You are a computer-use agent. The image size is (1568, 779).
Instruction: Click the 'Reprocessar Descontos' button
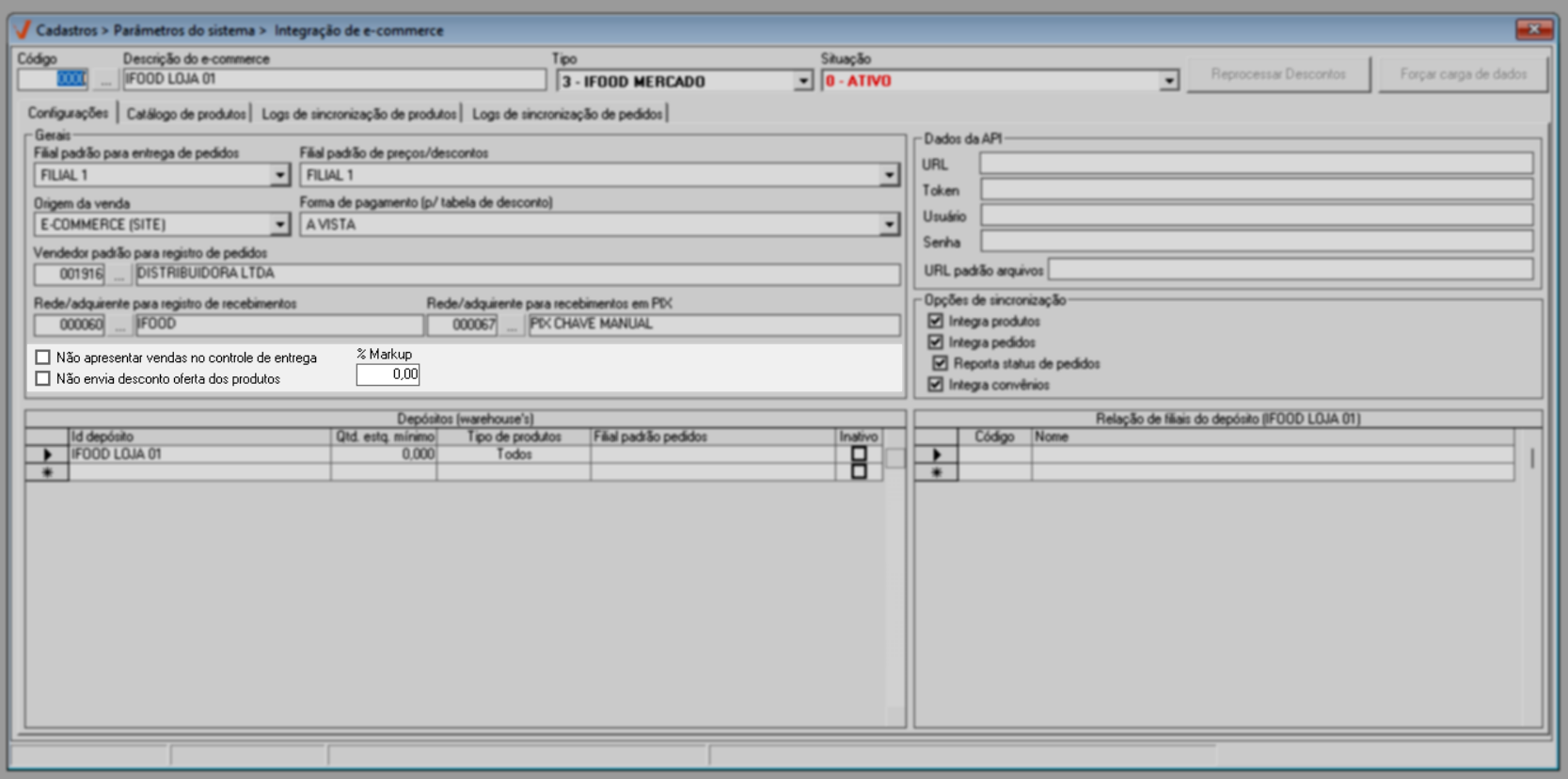(1278, 74)
